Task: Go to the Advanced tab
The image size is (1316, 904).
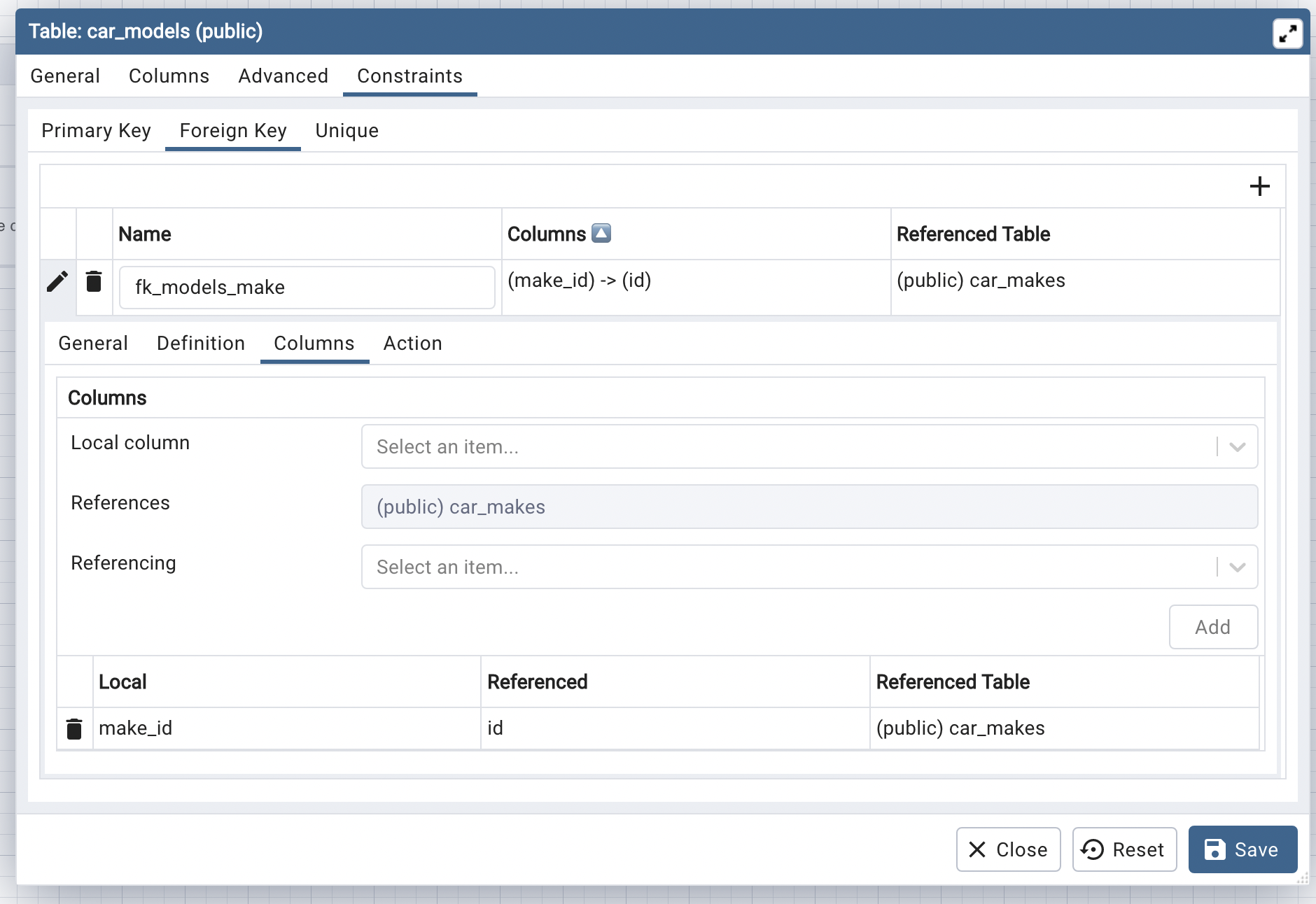Action: click(283, 76)
